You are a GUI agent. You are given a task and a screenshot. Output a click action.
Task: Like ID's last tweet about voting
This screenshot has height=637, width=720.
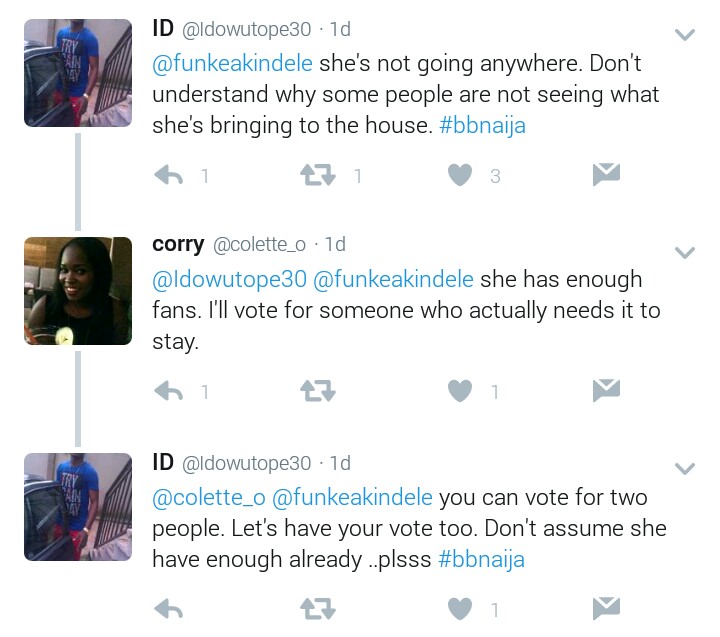[x=459, y=608]
